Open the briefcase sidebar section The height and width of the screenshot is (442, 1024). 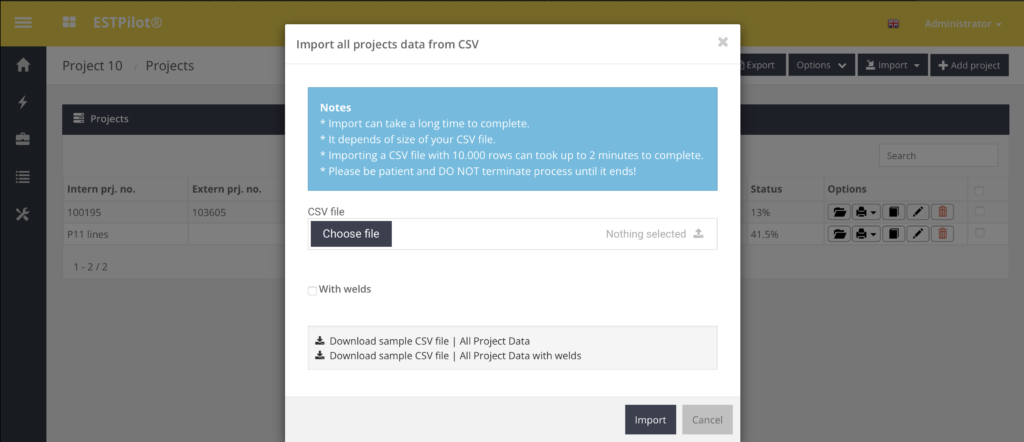click(23, 140)
